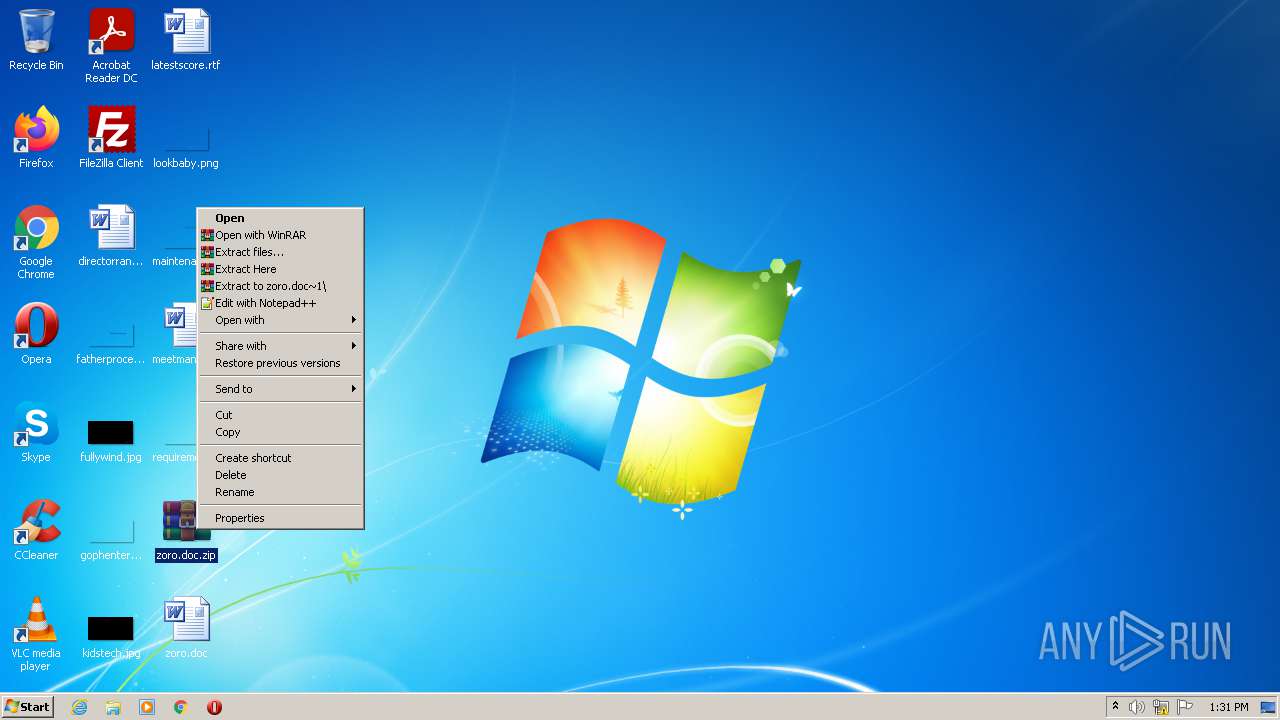The width and height of the screenshot is (1280, 720).
Task: Click the Start button
Action: 27,706
